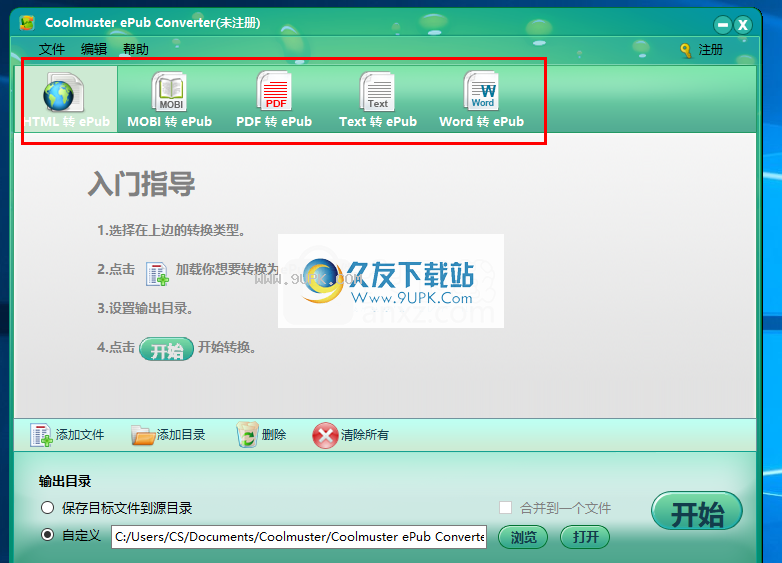The image size is (782, 563).
Task: Click the large 开始 start button
Action: (697, 512)
